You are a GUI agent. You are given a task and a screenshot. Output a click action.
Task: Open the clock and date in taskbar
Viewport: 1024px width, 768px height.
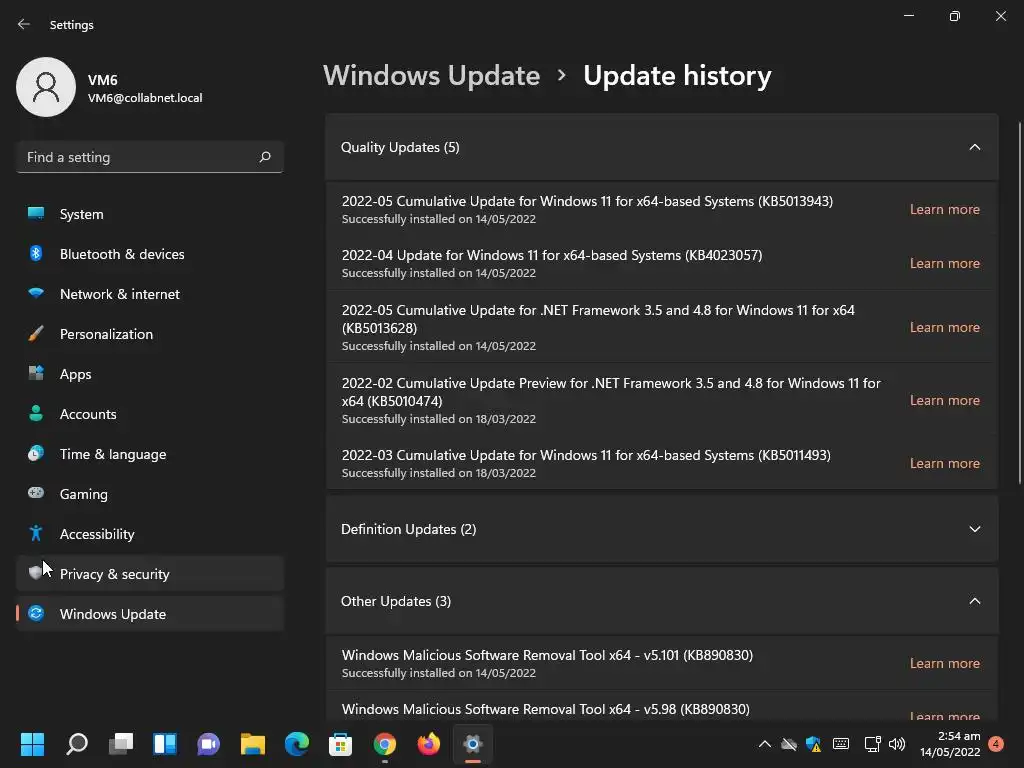(950, 744)
